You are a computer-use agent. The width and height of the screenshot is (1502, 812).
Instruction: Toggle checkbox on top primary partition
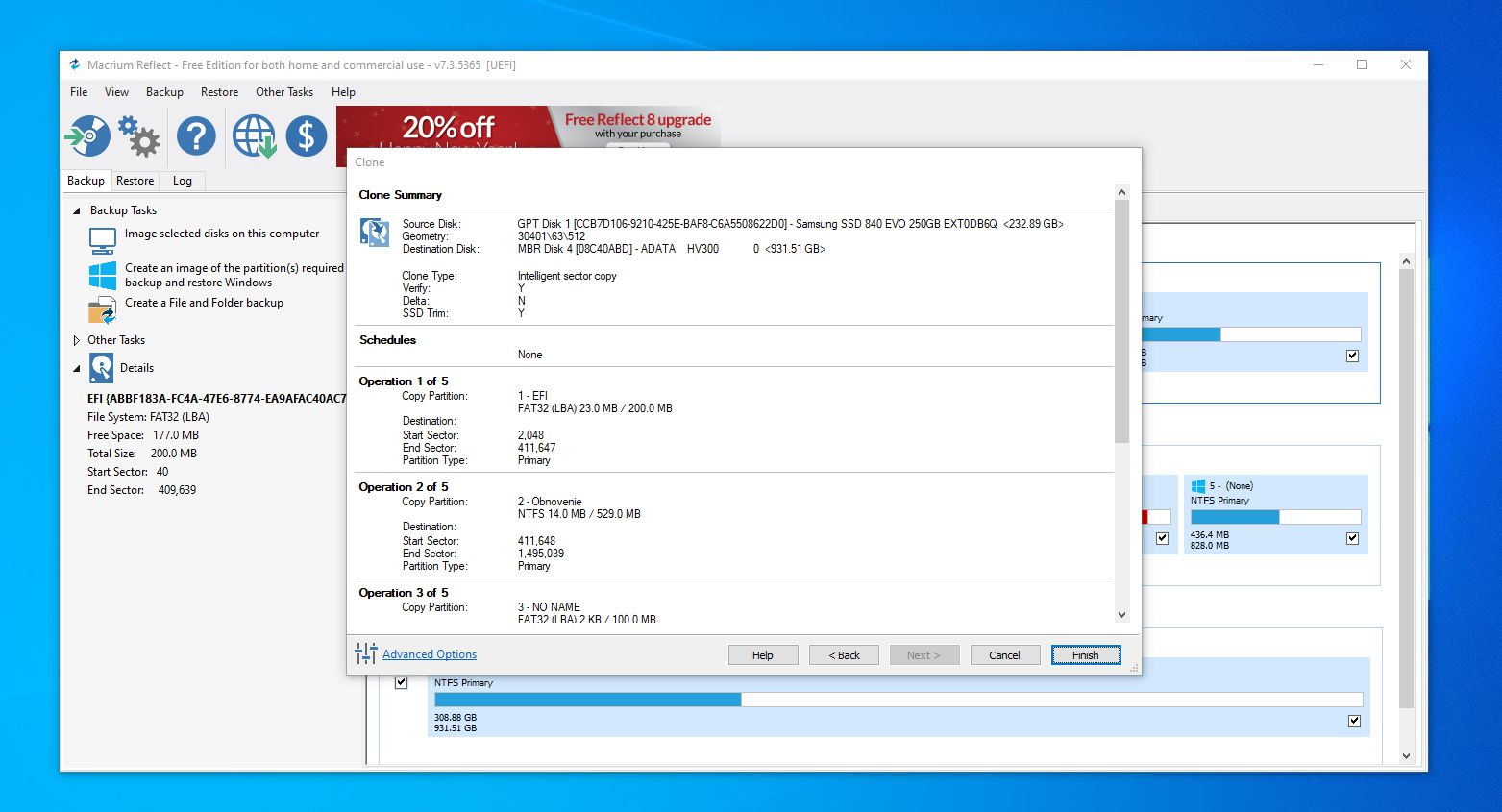point(1353,356)
